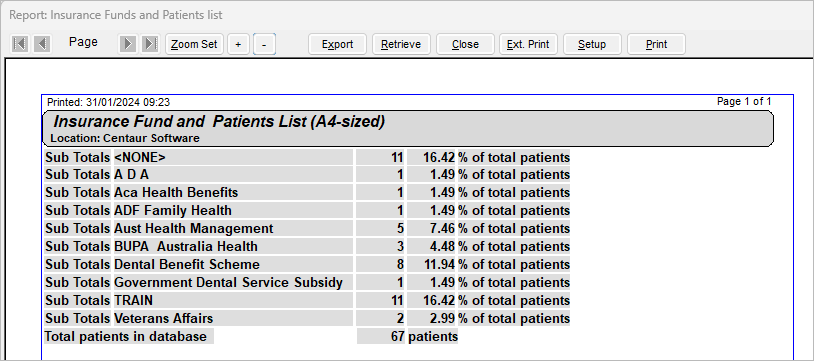Viewport: 814px width, 361px height.
Task: Click the Retrieve button
Action: [x=401, y=44]
